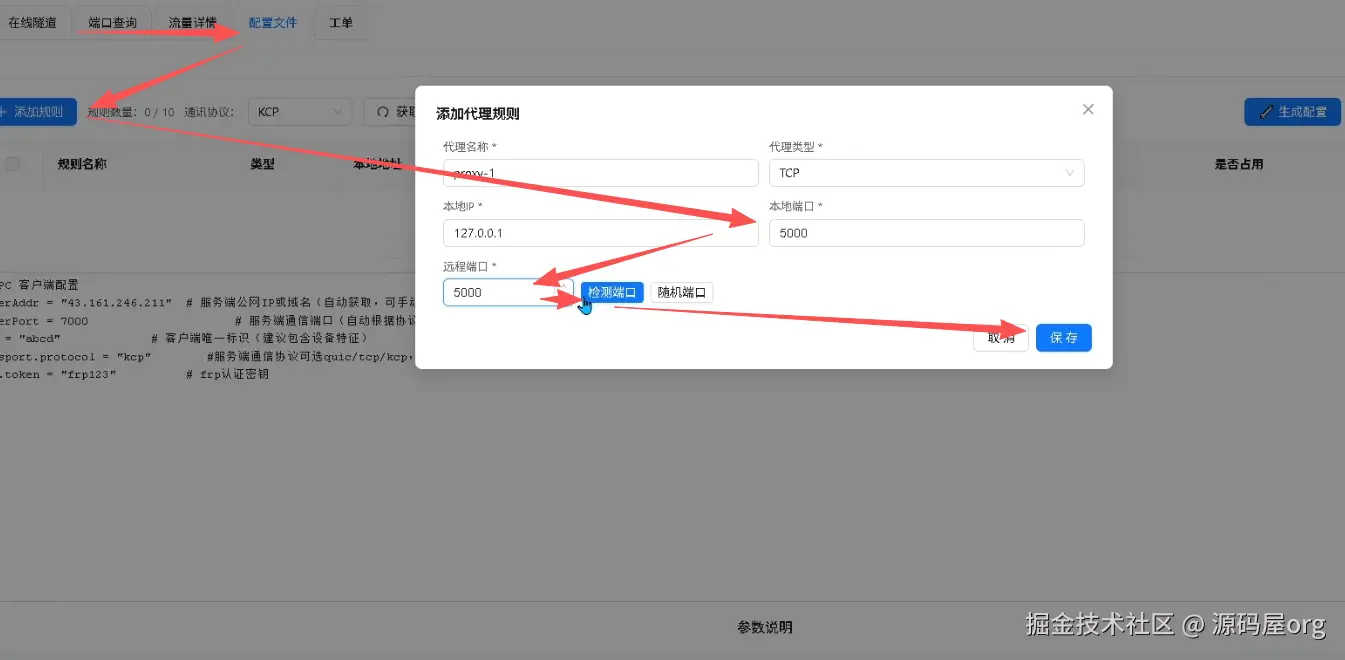Switch to the 在线隧道 tab
Image resolution: width=1345 pixels, height=660 pixels.
(x=34, y=22)
